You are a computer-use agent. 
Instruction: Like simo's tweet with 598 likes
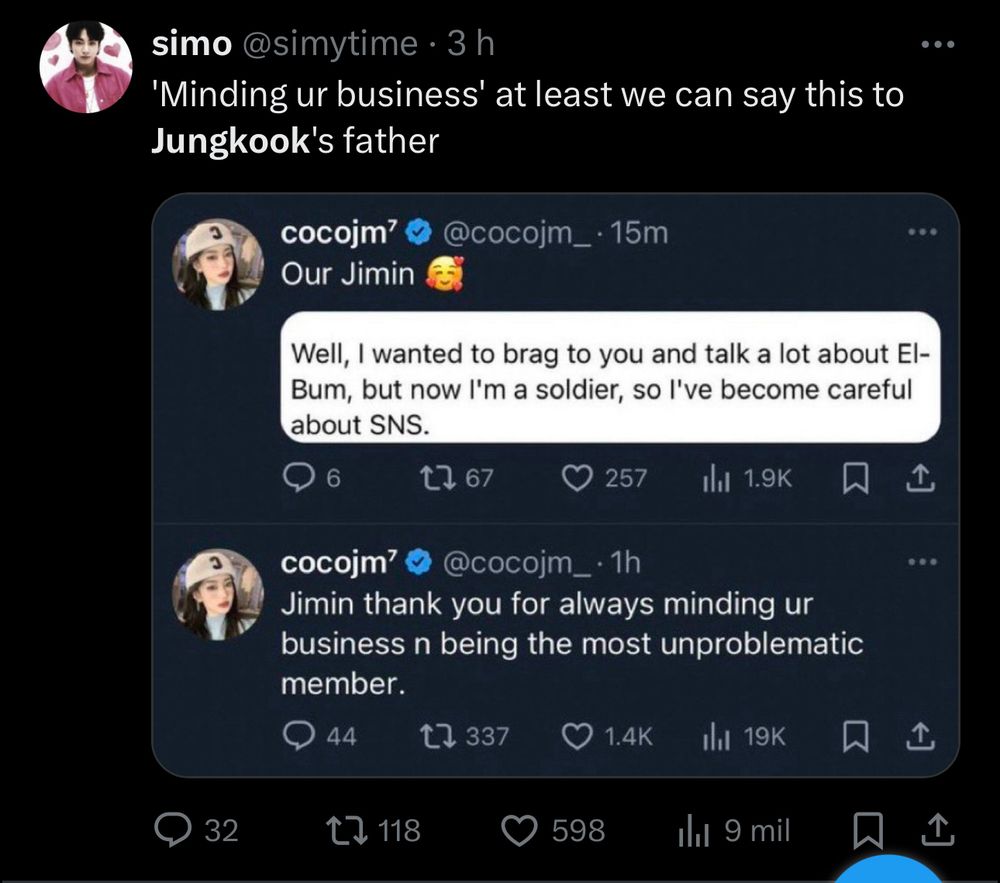(520, 830)
